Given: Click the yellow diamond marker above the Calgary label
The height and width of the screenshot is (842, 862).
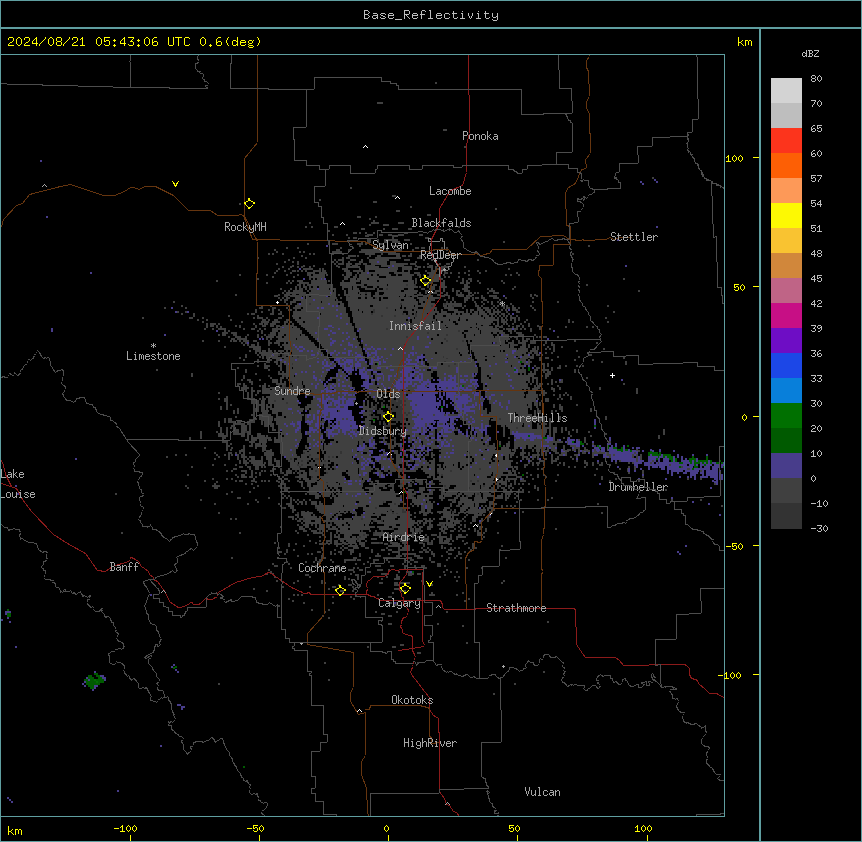Looking at the screenshot, I should click(405, 589).
